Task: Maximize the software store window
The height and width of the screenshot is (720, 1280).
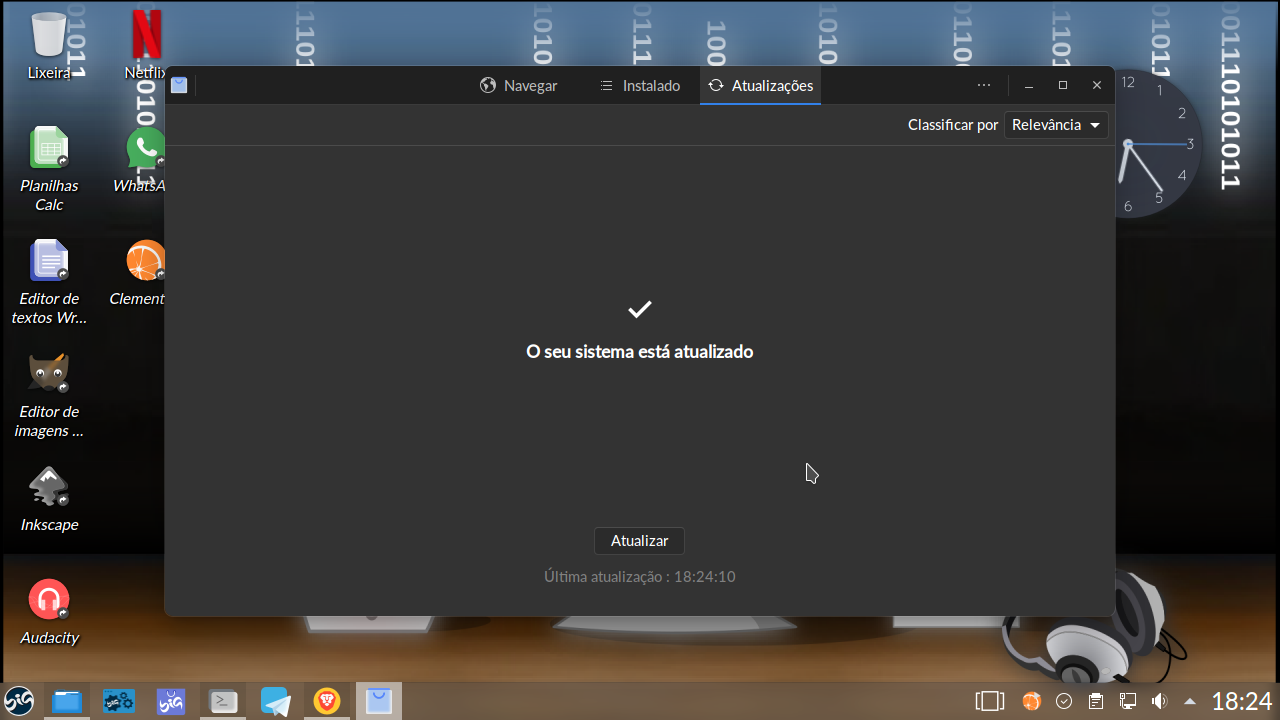Action: [1063, 86]
